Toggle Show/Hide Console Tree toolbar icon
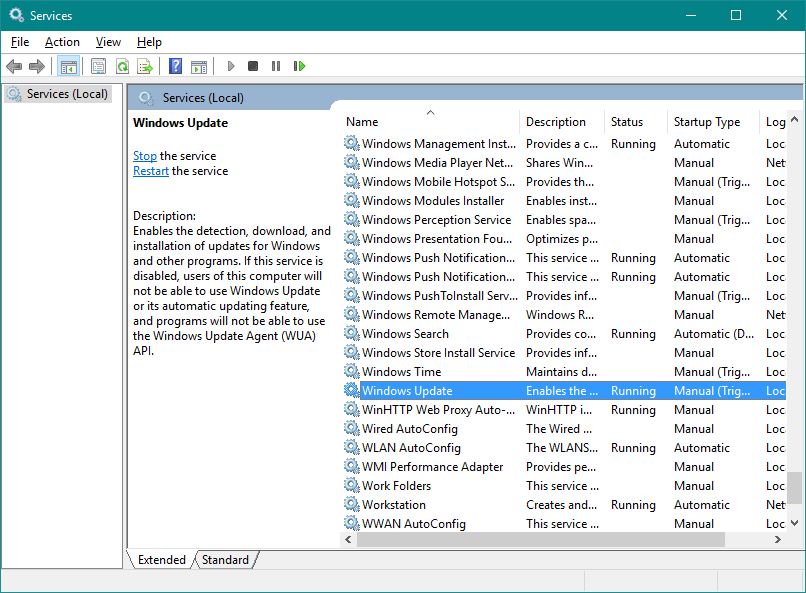 [68, 66]
